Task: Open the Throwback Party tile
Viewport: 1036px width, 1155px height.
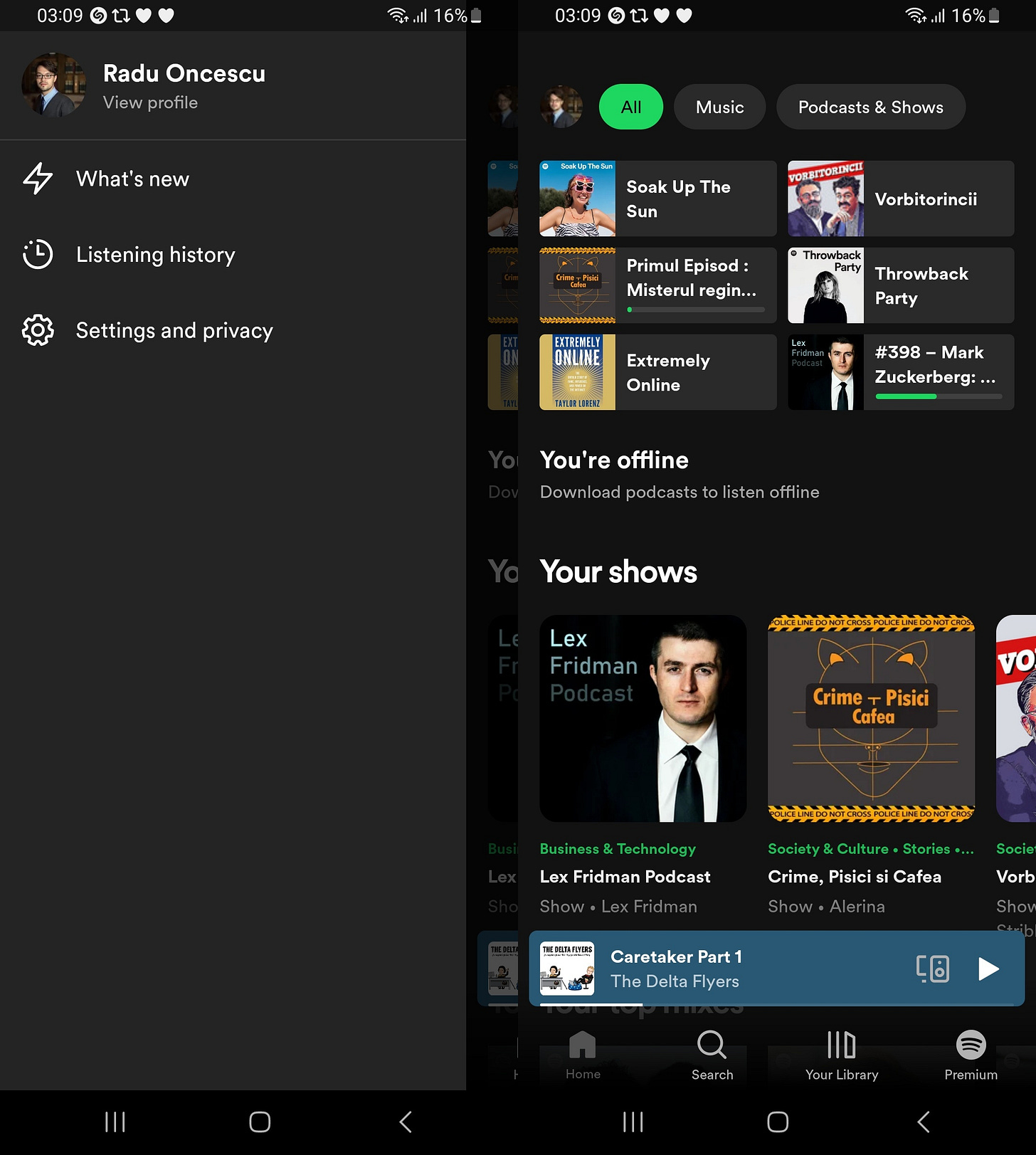Action: 901,285
